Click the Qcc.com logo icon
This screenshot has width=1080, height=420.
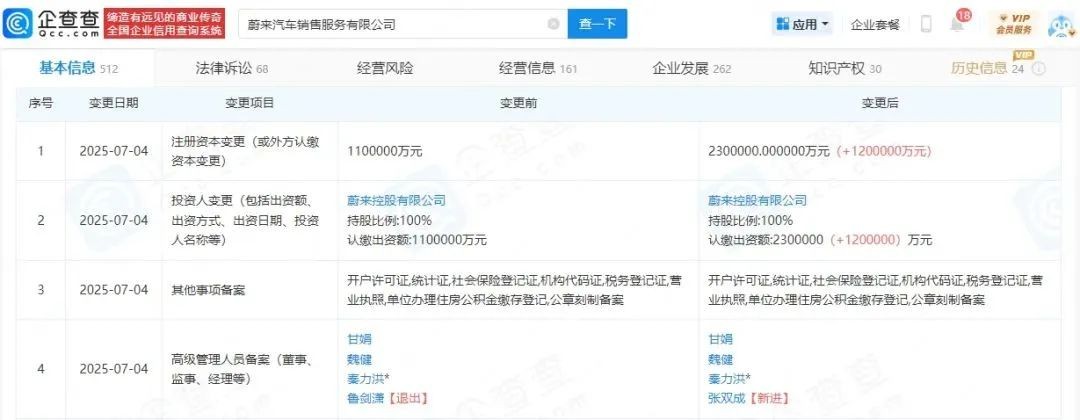click(18, 24)
